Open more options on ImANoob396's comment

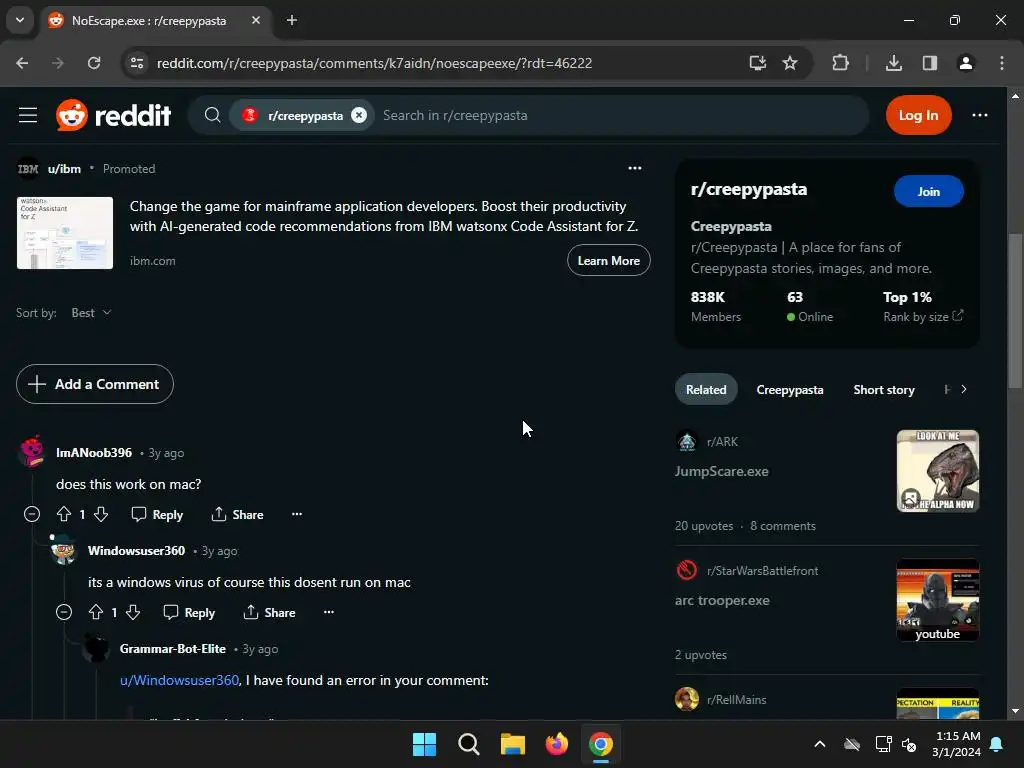click(x=297, y=515)
